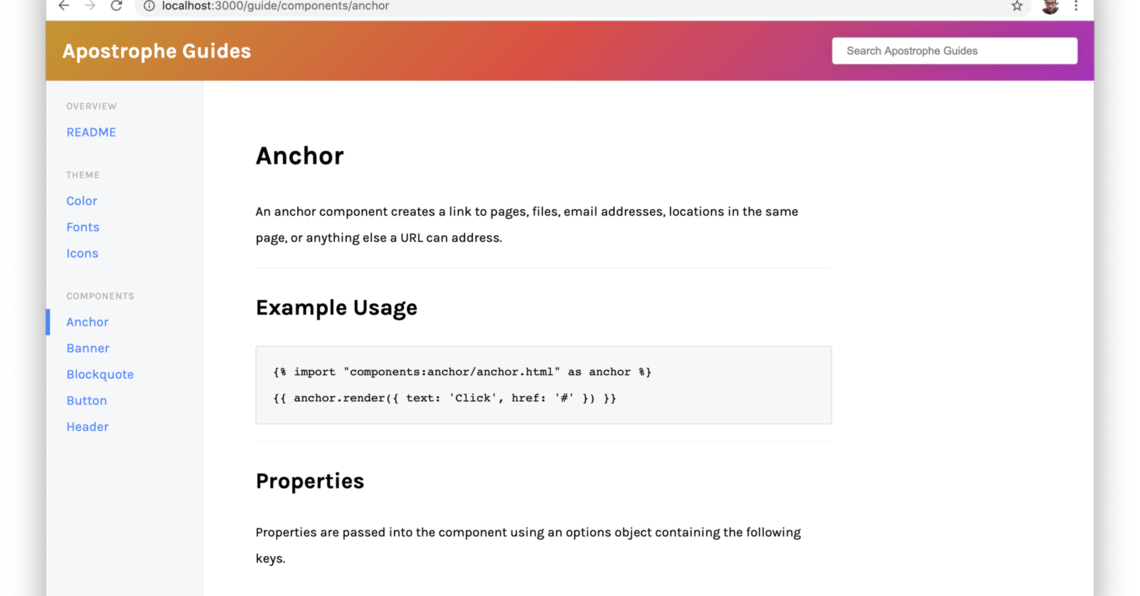Click the browser back arrow
Image resolution: width=1140 pixels, height=596 pixels.
tap(62, 6)
